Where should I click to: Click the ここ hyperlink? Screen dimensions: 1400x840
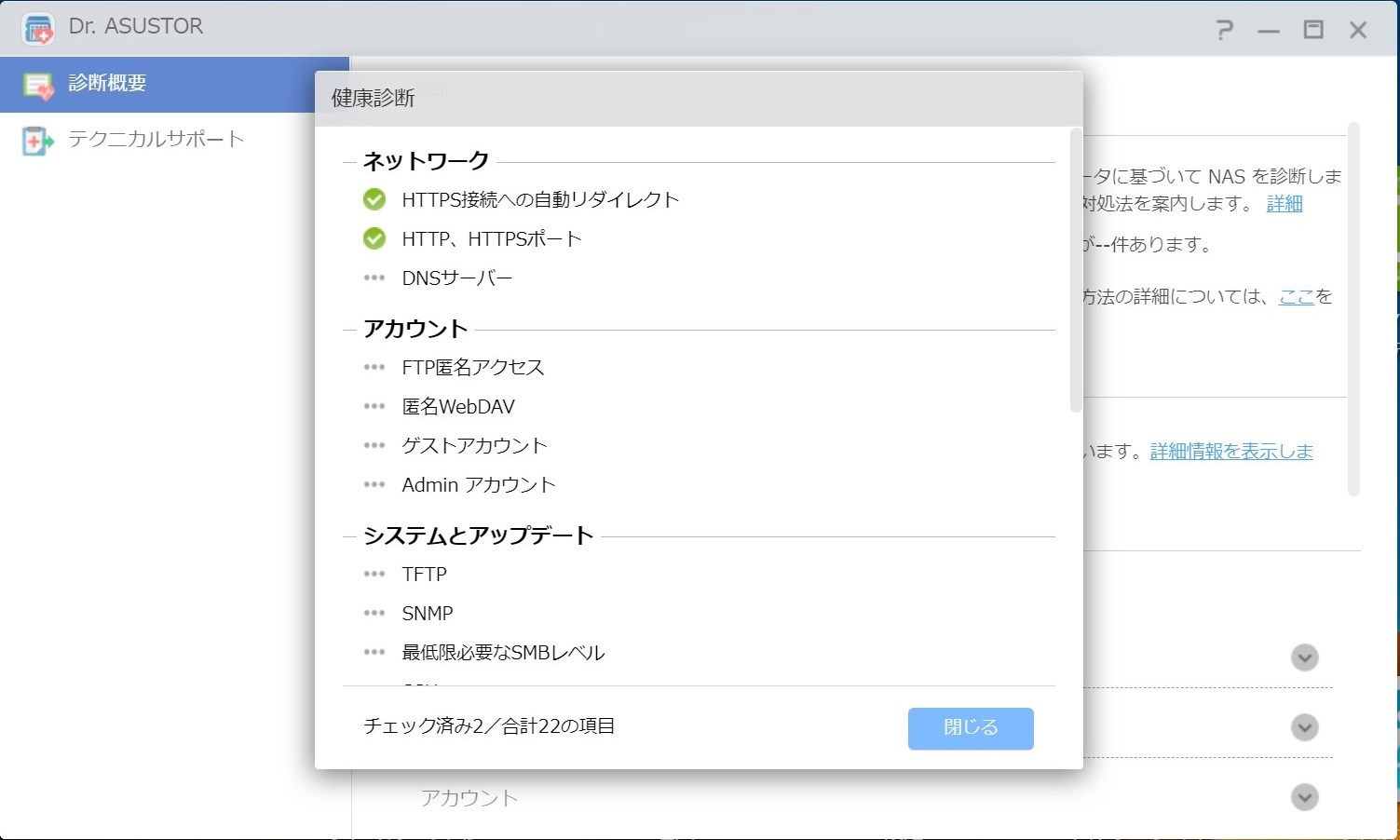point(1296,297)
